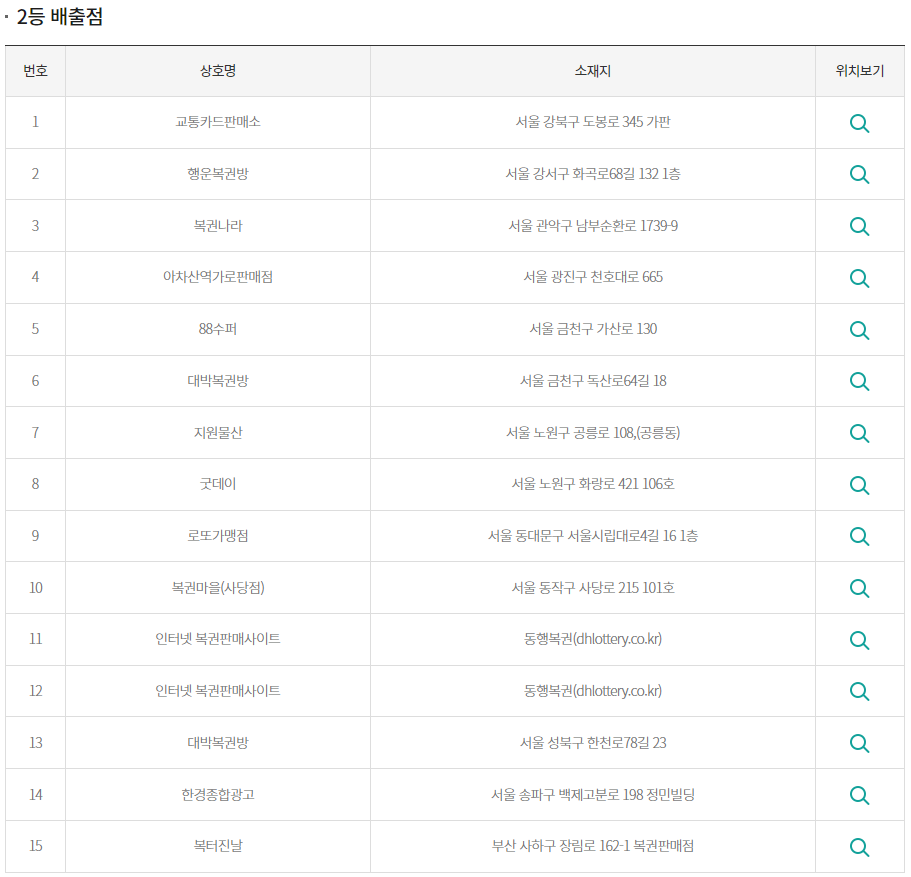Viewport: 911px width, 877px height.
Task: Show map for 한경종합광고
Action: coord(859,795)
